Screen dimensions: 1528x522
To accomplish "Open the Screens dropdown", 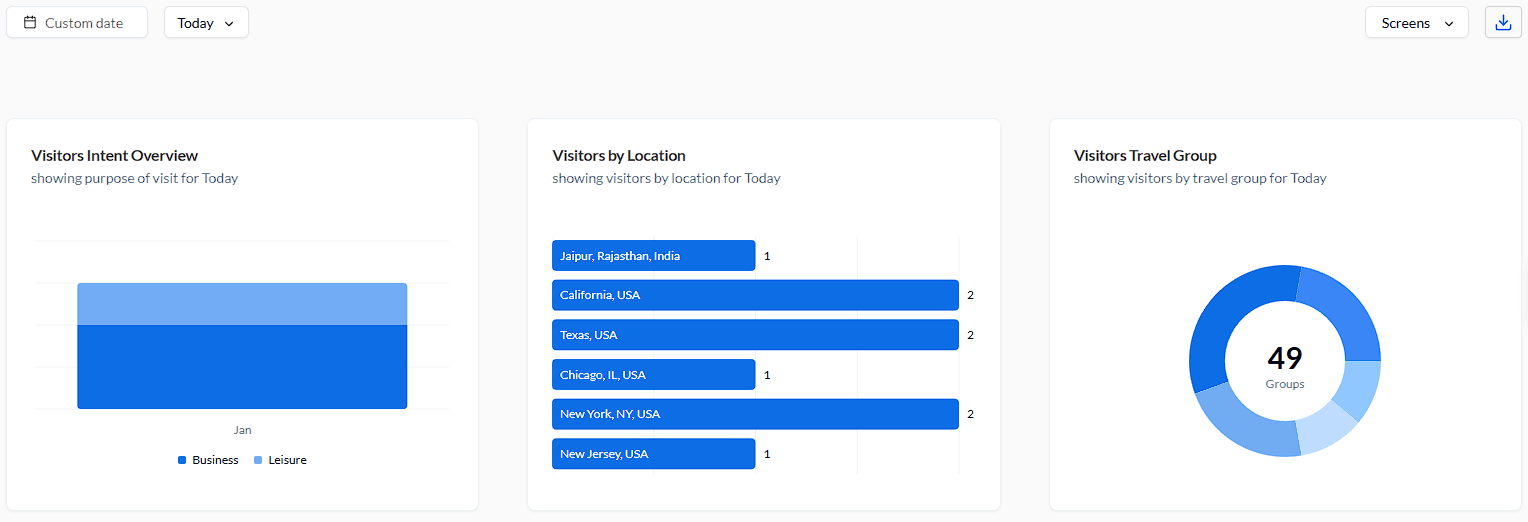I will [1416, 22].
